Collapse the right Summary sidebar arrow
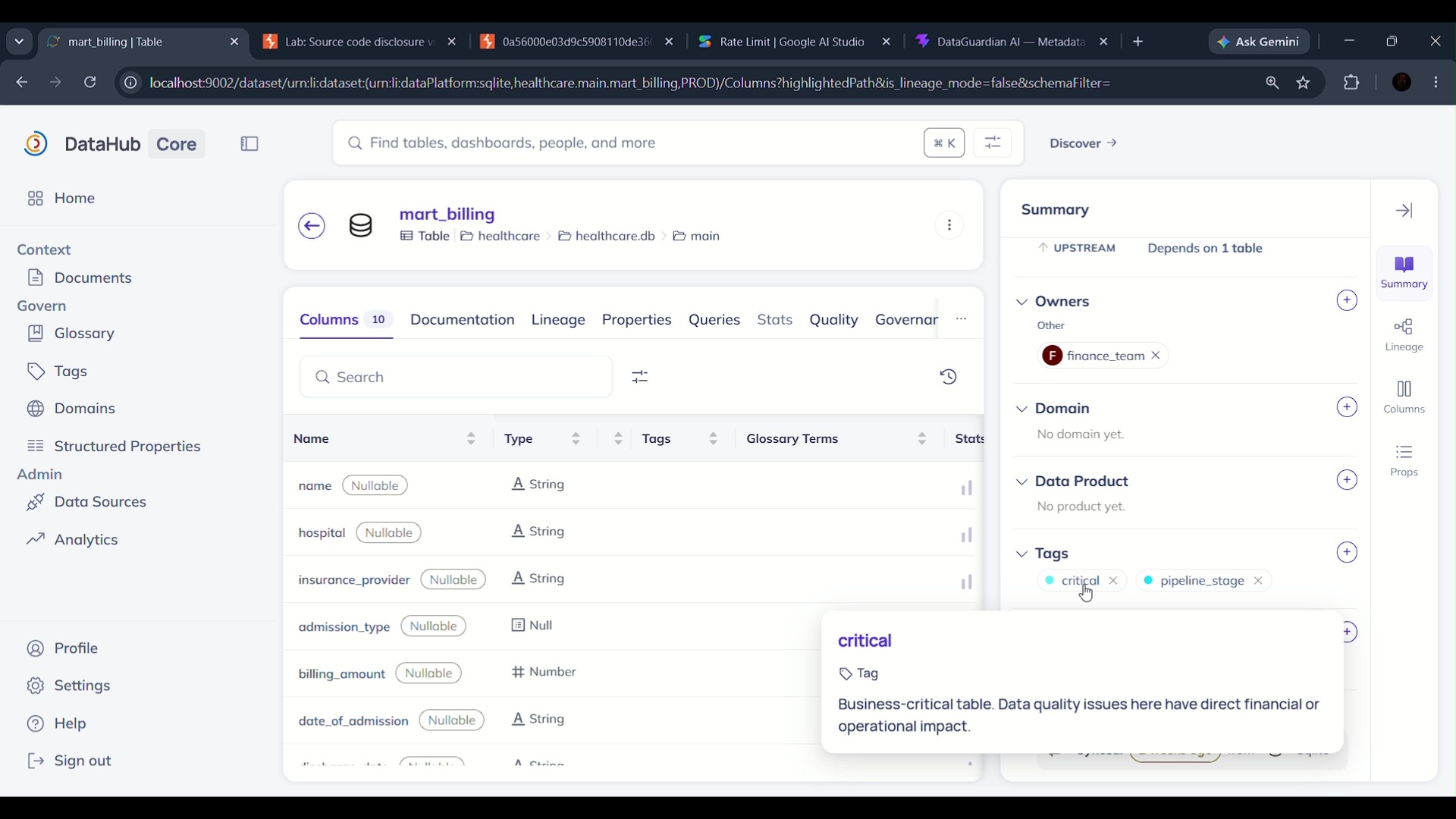Screen dimensions: 1456x819 click(1404, 211)
